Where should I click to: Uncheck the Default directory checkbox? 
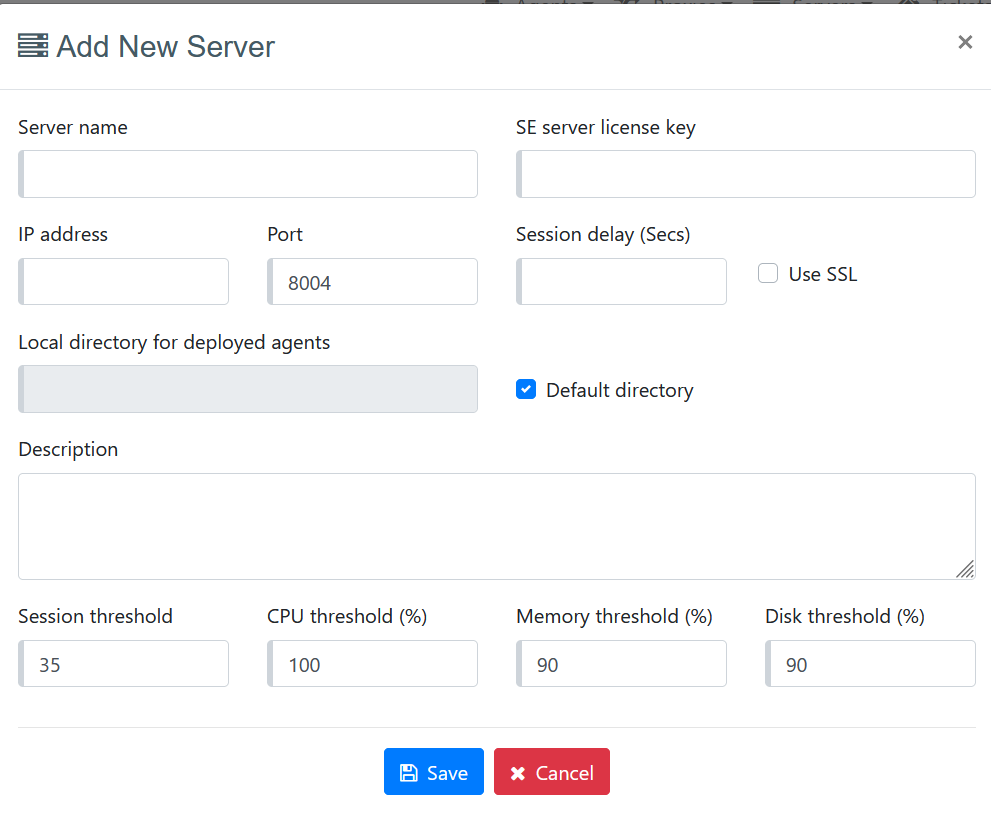tap(526, 389)
